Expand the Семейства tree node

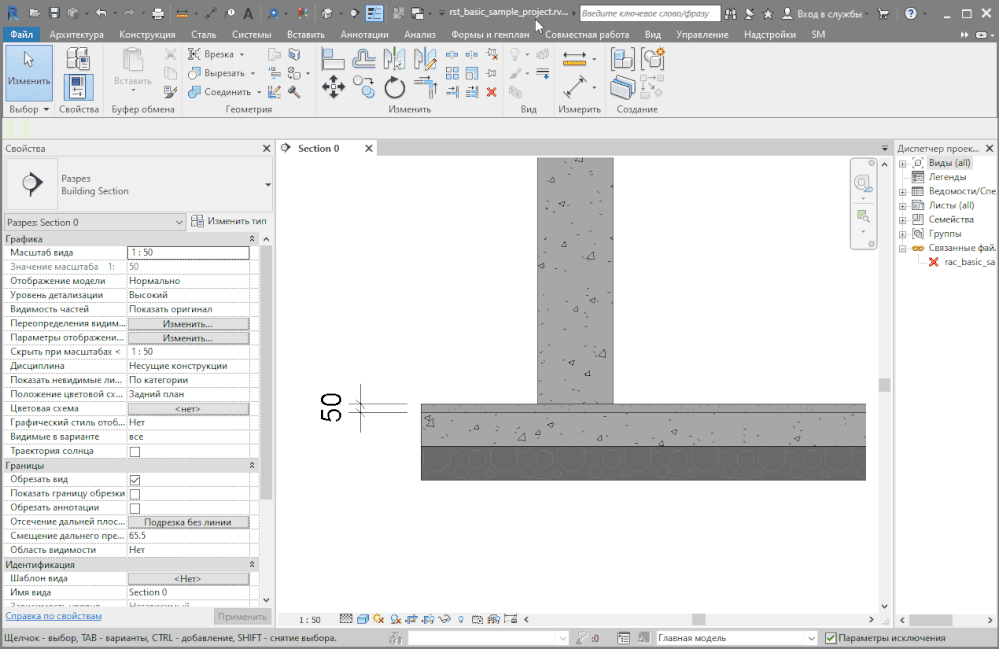(903, 220)
